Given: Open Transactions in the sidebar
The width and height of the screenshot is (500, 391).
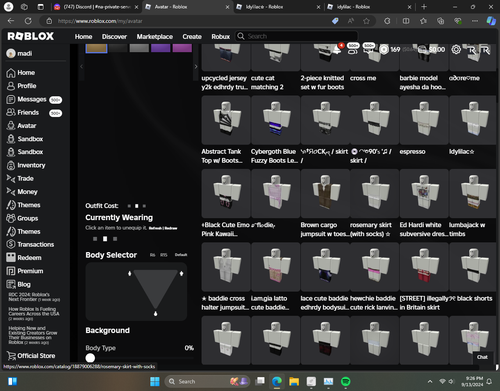Looking at the screenshot, I should click(30, 244).
